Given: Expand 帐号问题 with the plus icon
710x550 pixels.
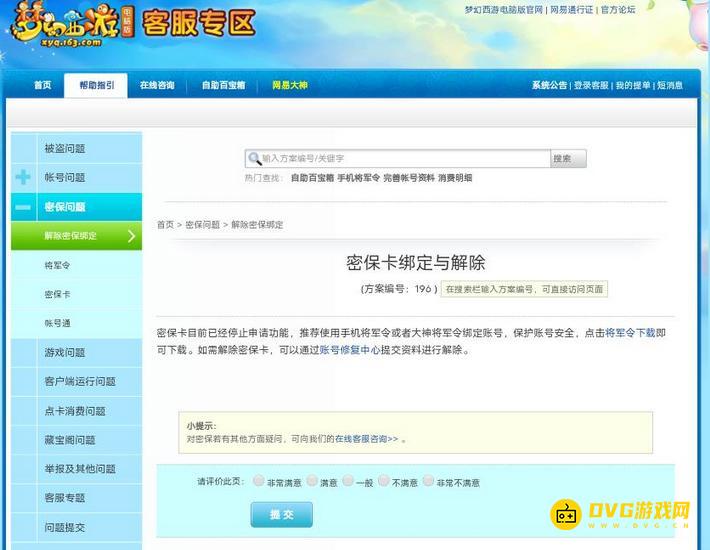Looking at the screenshot, I should click(x=23, y=177).
